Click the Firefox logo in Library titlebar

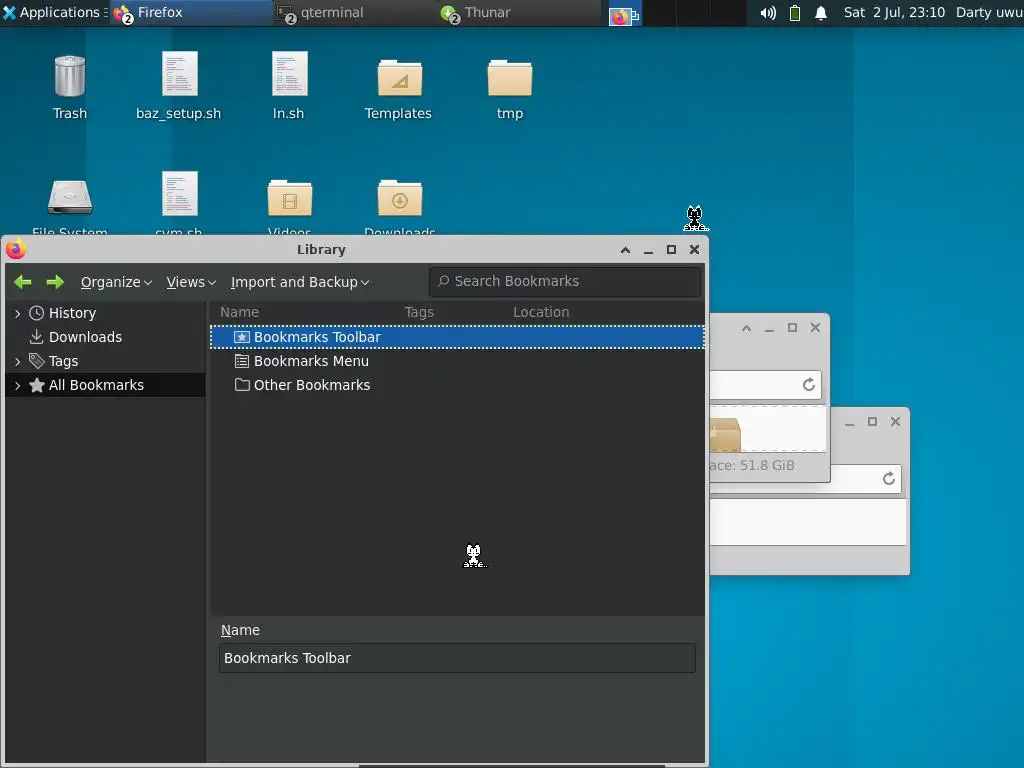click(16, 249)
